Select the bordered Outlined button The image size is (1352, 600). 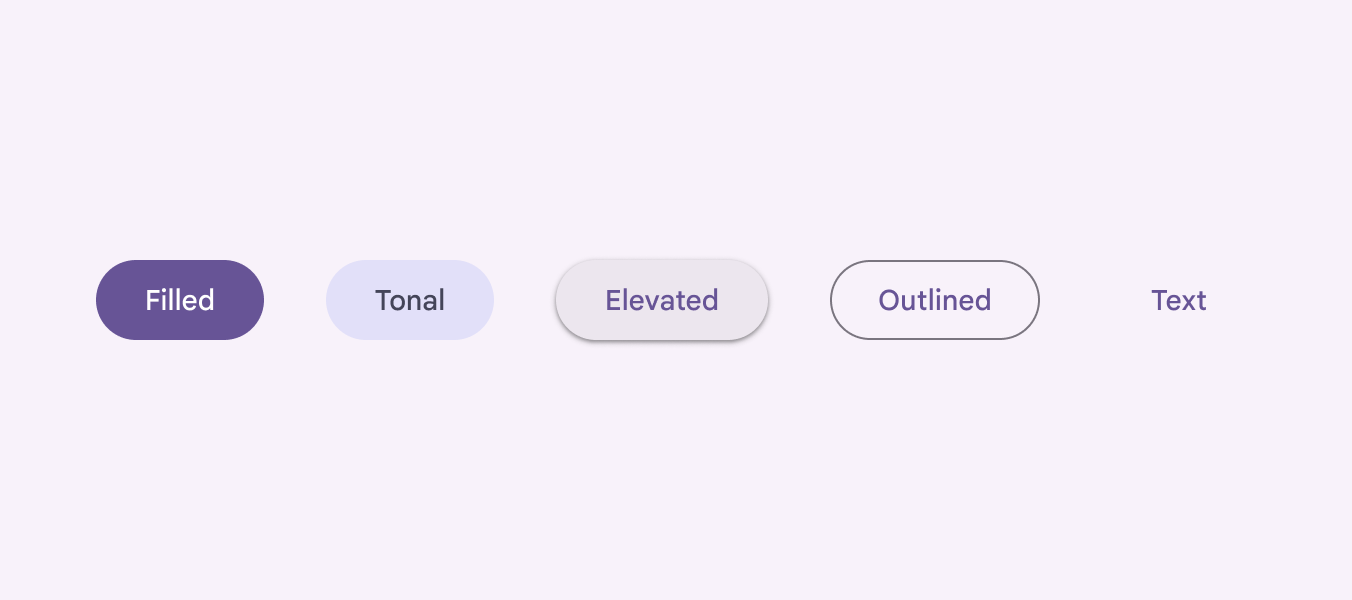(x=935, y=300)
